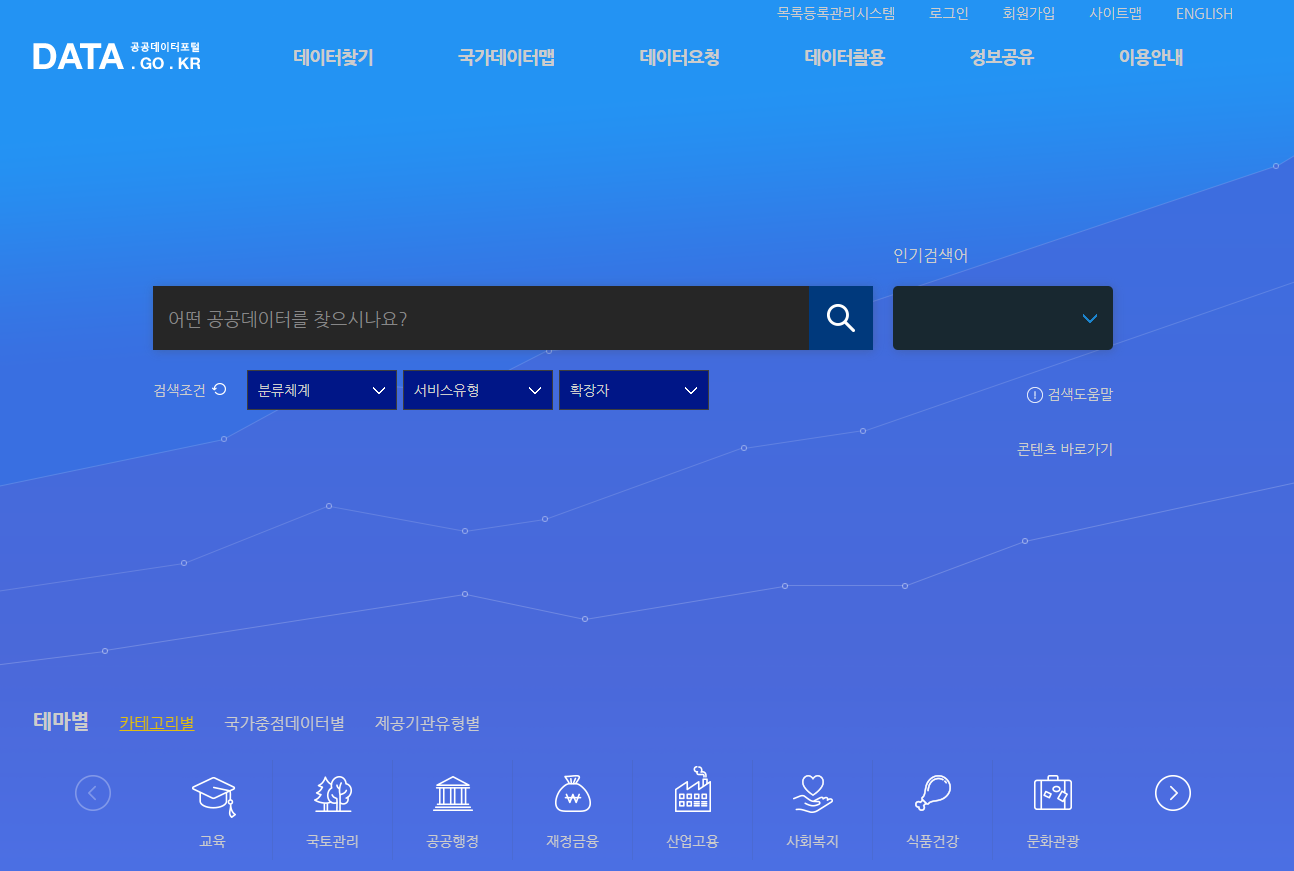Open the 검색도움말 text link
The image size is (1294, 871).
(1080, 395)
